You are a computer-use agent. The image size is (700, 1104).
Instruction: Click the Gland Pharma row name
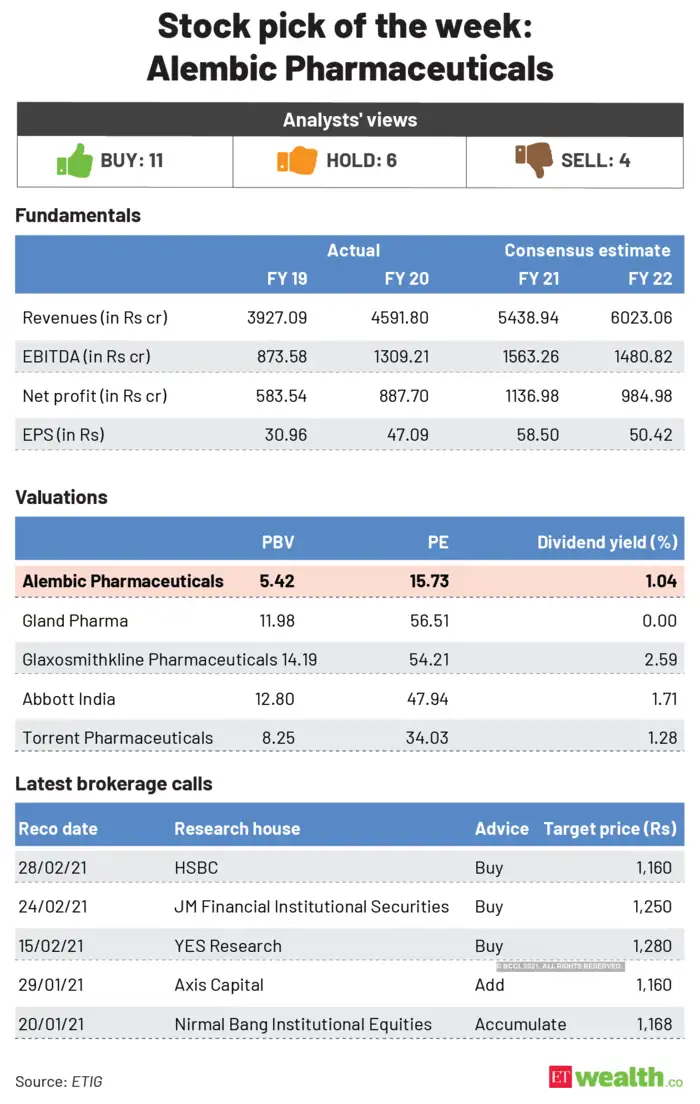(75, 620)
